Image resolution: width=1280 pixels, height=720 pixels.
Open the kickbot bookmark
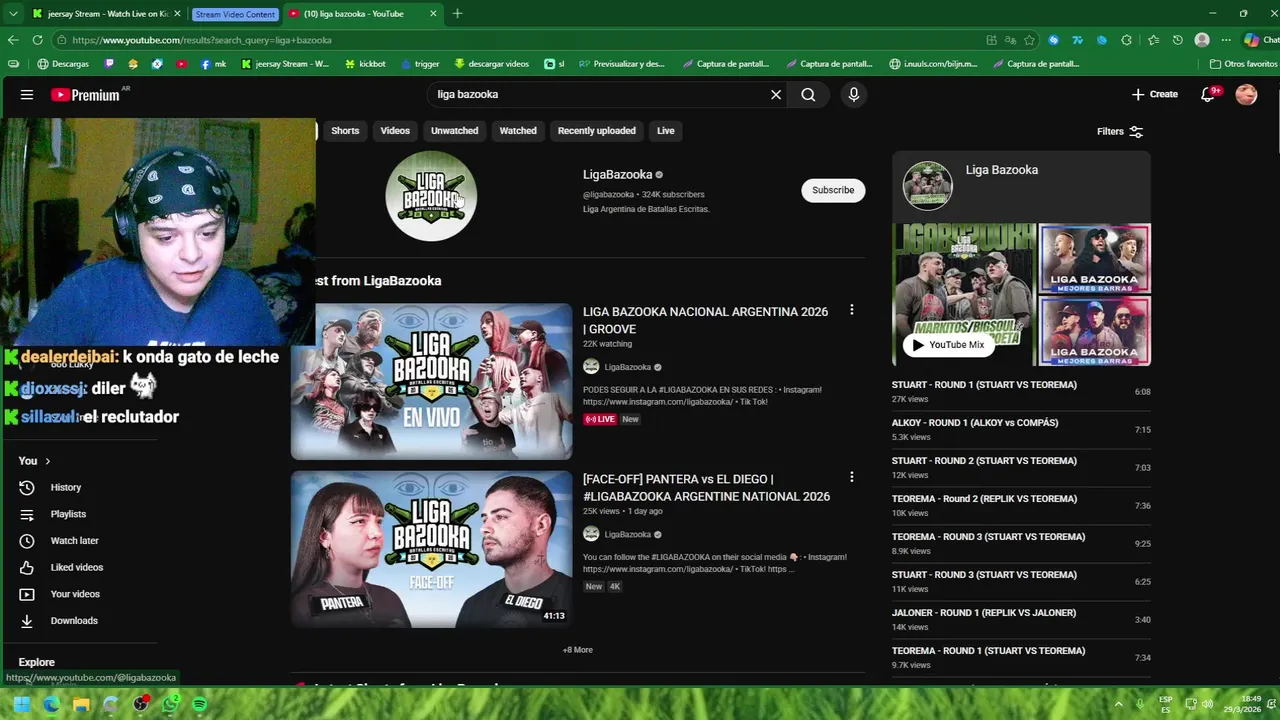coord(365,64)
